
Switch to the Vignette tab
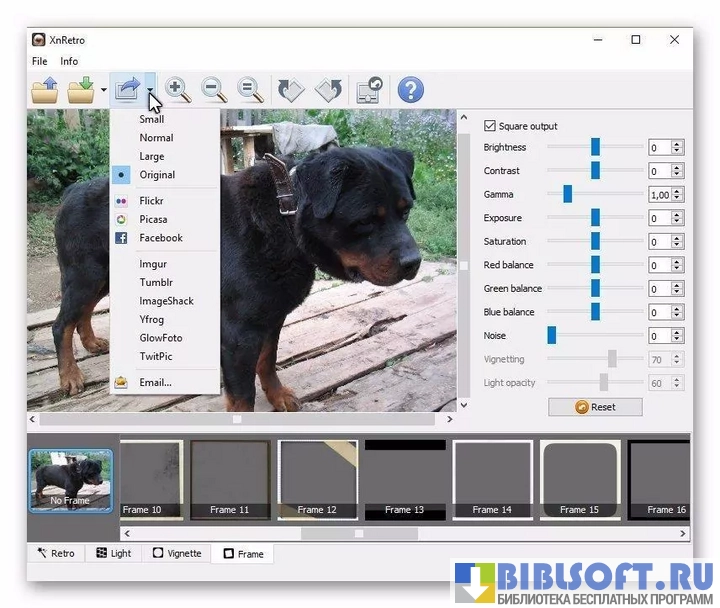click(x=177, y=553)
